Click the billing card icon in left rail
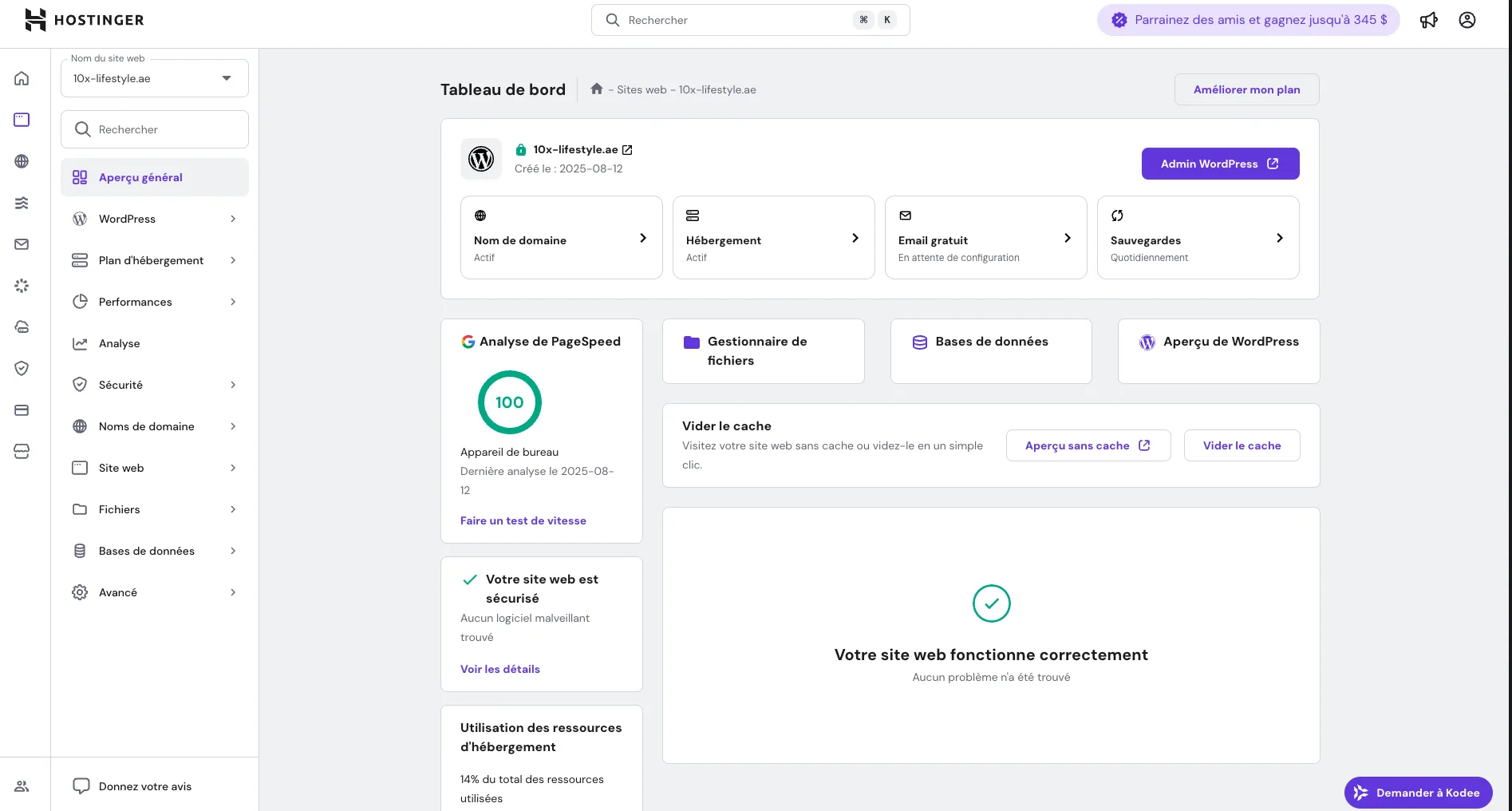Viewport: 1512px width, 811px height. (22, 410)
